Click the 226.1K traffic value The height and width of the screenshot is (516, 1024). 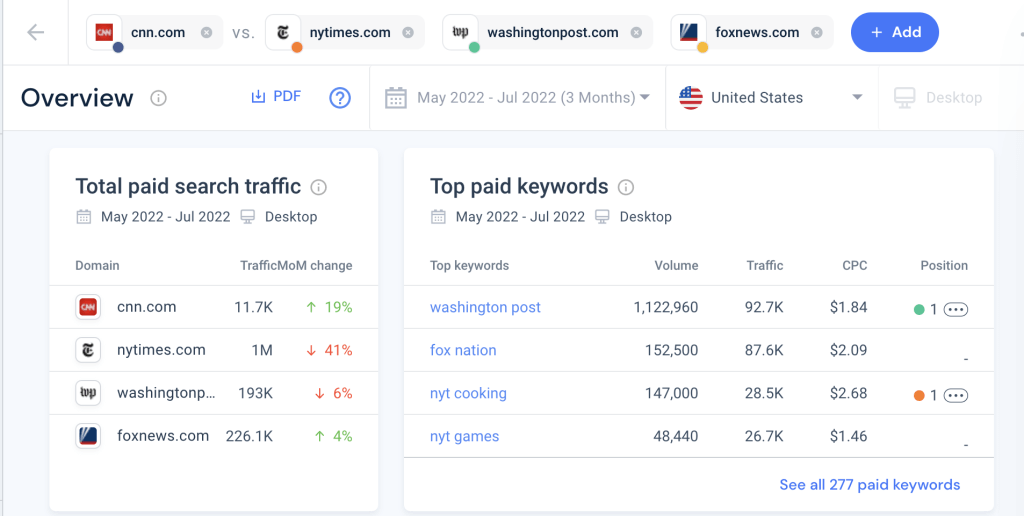pos(249,436)
